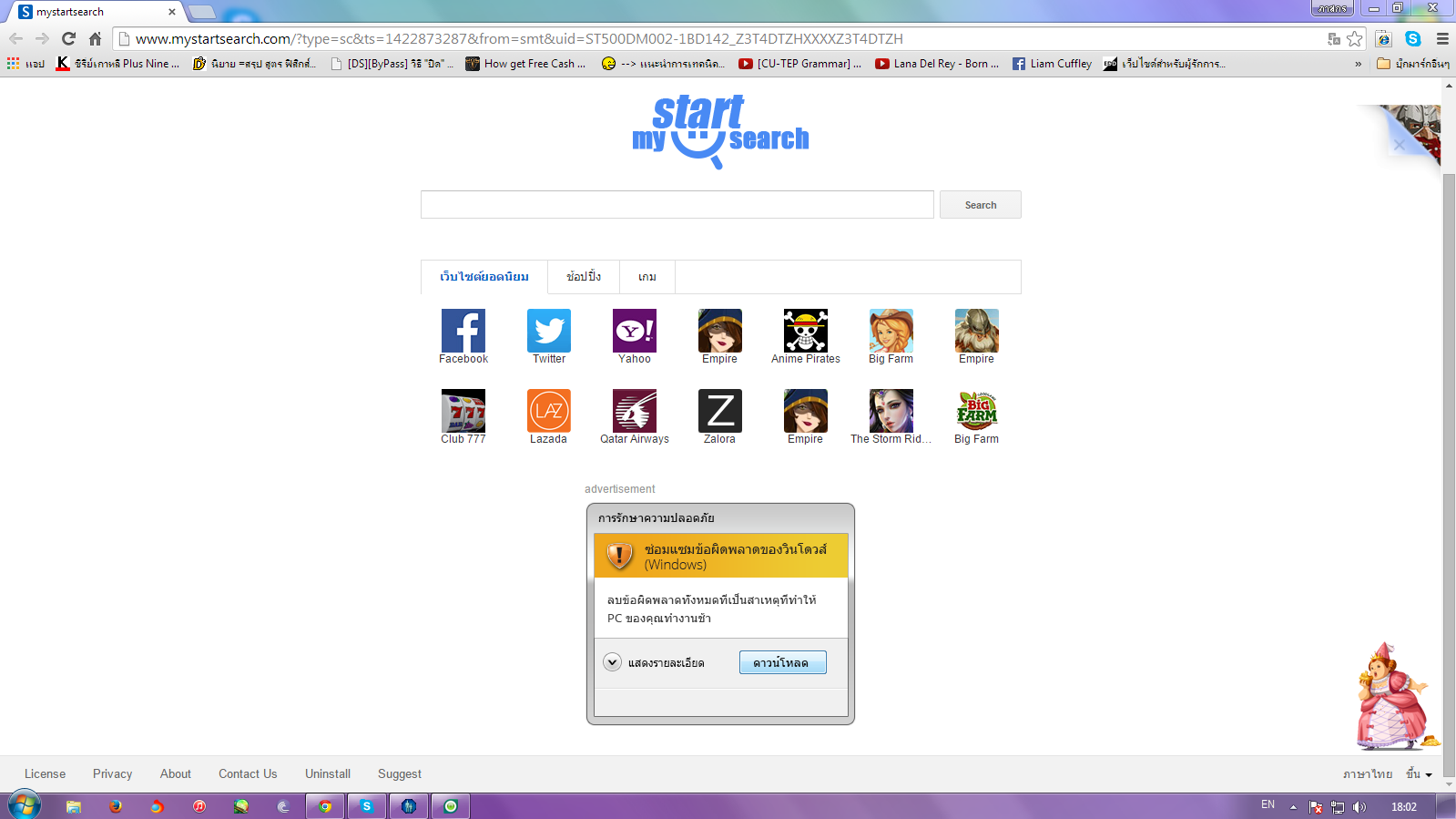Open the Privacy link
The height and width of the screenshot is (819, 1456).
(x=113, y=773)
